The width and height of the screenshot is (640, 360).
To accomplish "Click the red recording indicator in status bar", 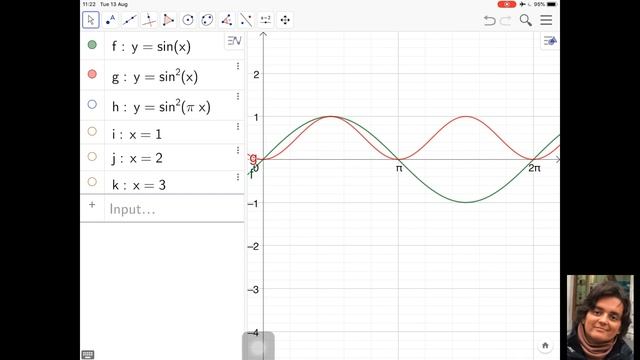I will (x=507, y=4).
